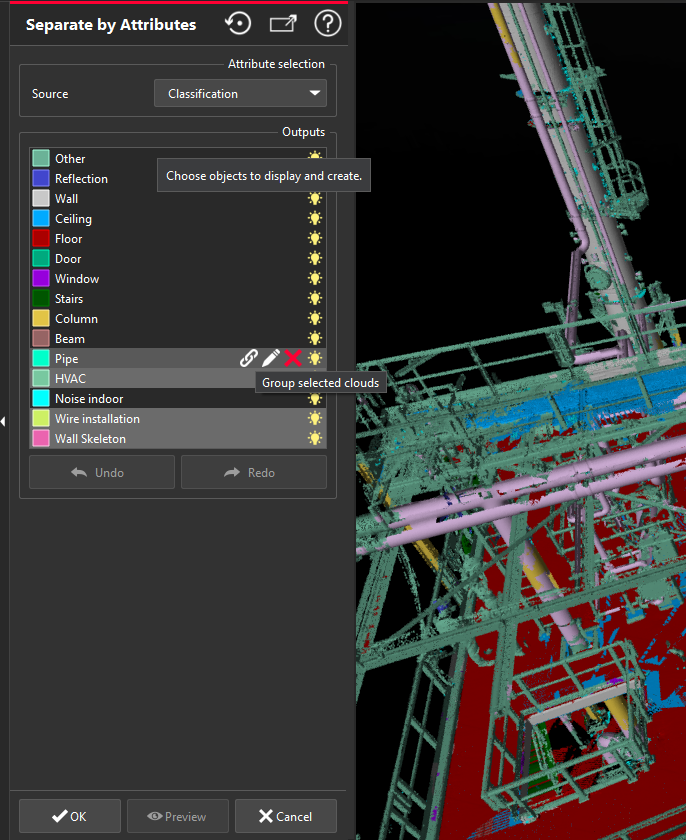Viewport: 686px width, 840px height.
Task: Open help for Separate by Attributes
Action: (328, 24)
